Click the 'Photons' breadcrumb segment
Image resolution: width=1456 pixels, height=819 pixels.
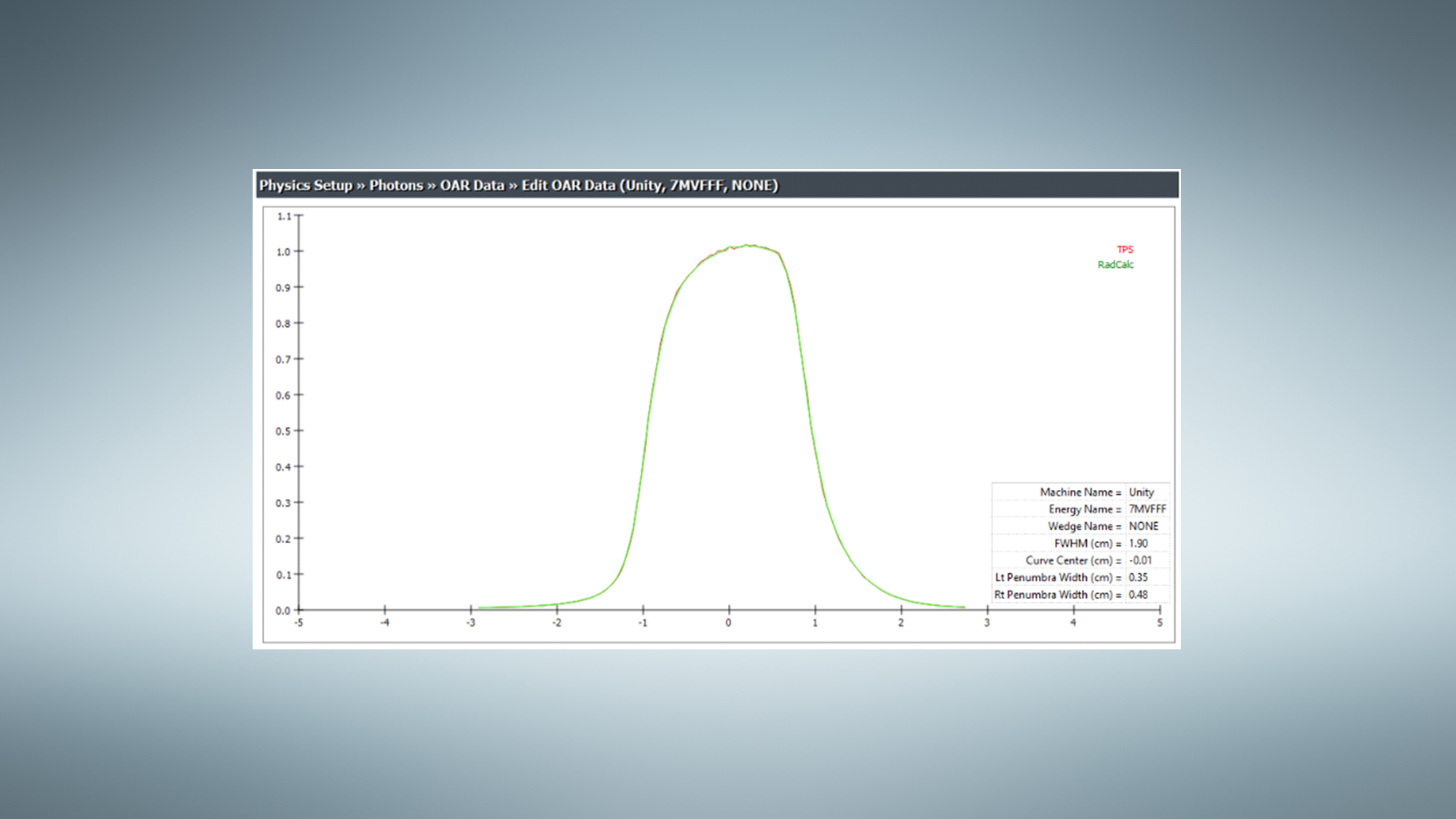pos(396,186)
